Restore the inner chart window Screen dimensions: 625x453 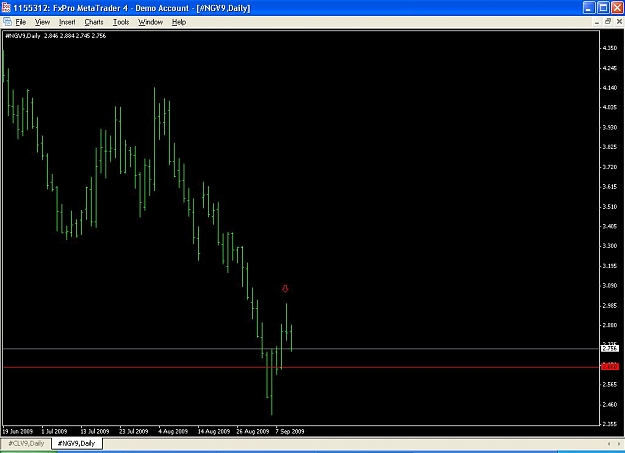608,22
